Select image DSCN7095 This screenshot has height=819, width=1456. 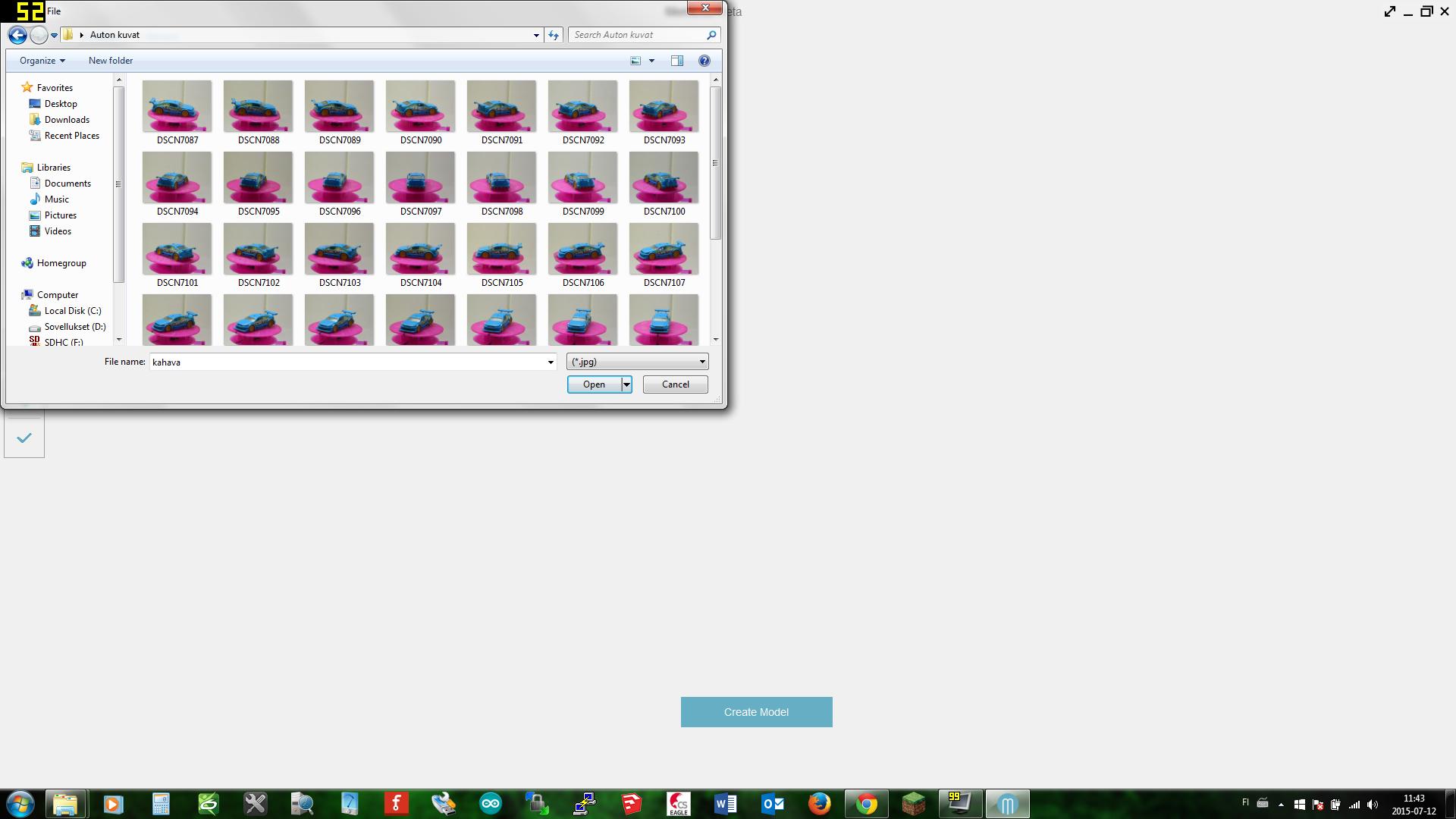pyautogui.click(x=259, y=184)
